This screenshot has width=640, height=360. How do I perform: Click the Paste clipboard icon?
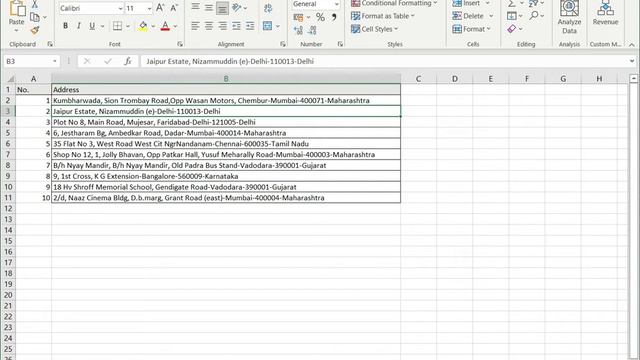coord(17,8)
